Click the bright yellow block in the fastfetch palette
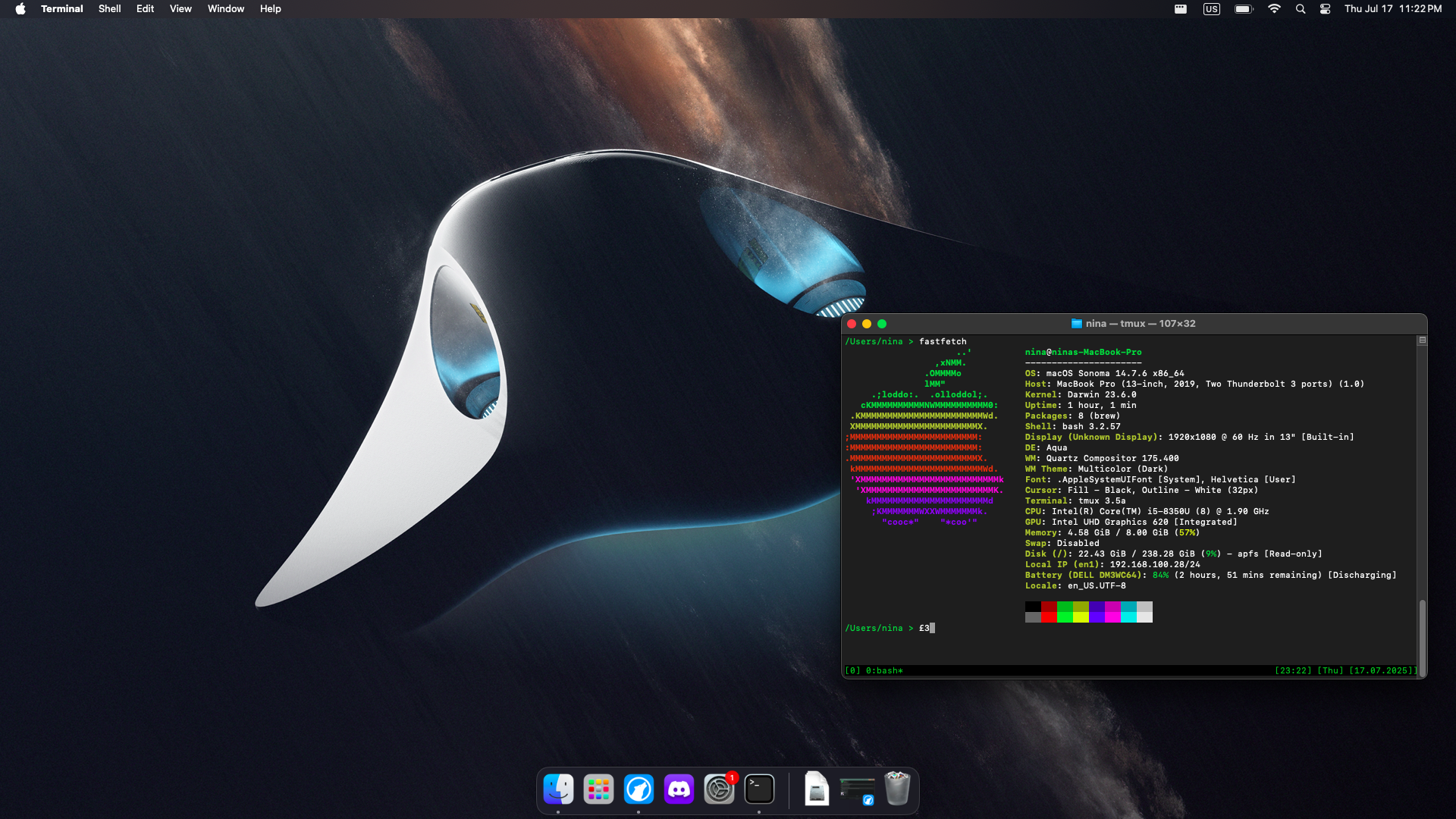This screenshot has height=819, width=1456. [1081, 617]
